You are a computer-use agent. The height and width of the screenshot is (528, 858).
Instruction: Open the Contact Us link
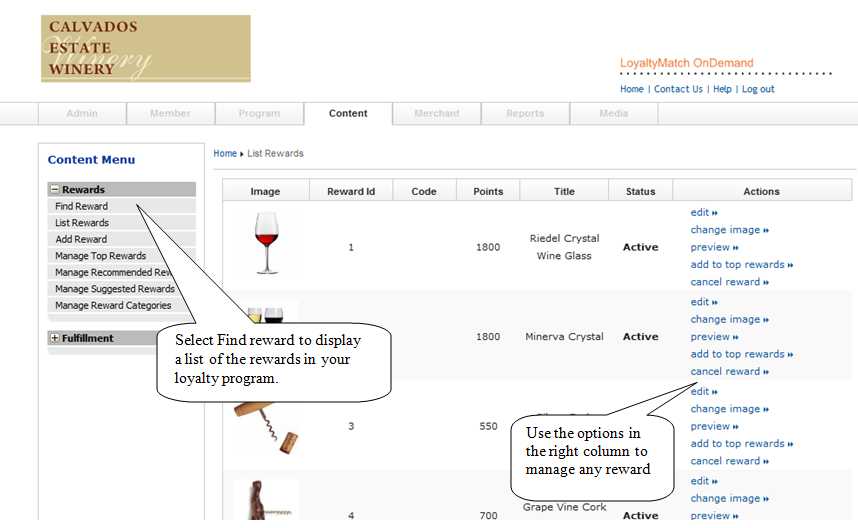click(678, 89)
